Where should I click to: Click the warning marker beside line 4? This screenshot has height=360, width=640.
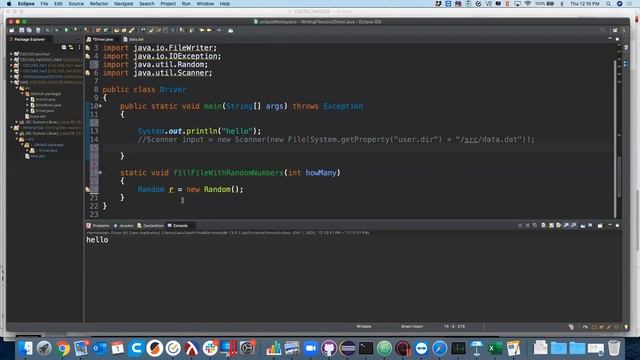[x=88, y=56]
